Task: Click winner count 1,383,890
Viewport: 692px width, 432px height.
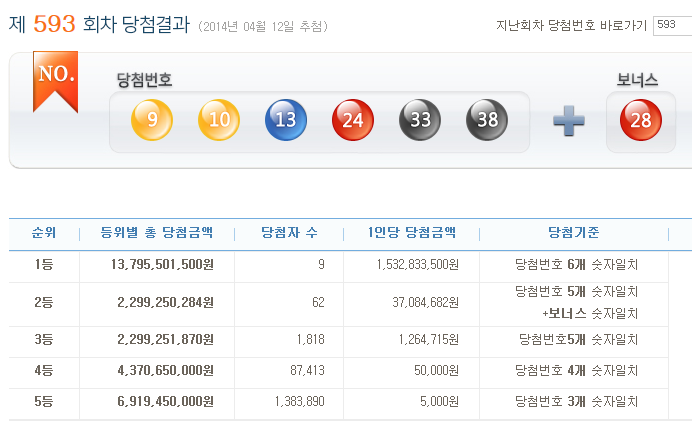Action: (300, 401)
